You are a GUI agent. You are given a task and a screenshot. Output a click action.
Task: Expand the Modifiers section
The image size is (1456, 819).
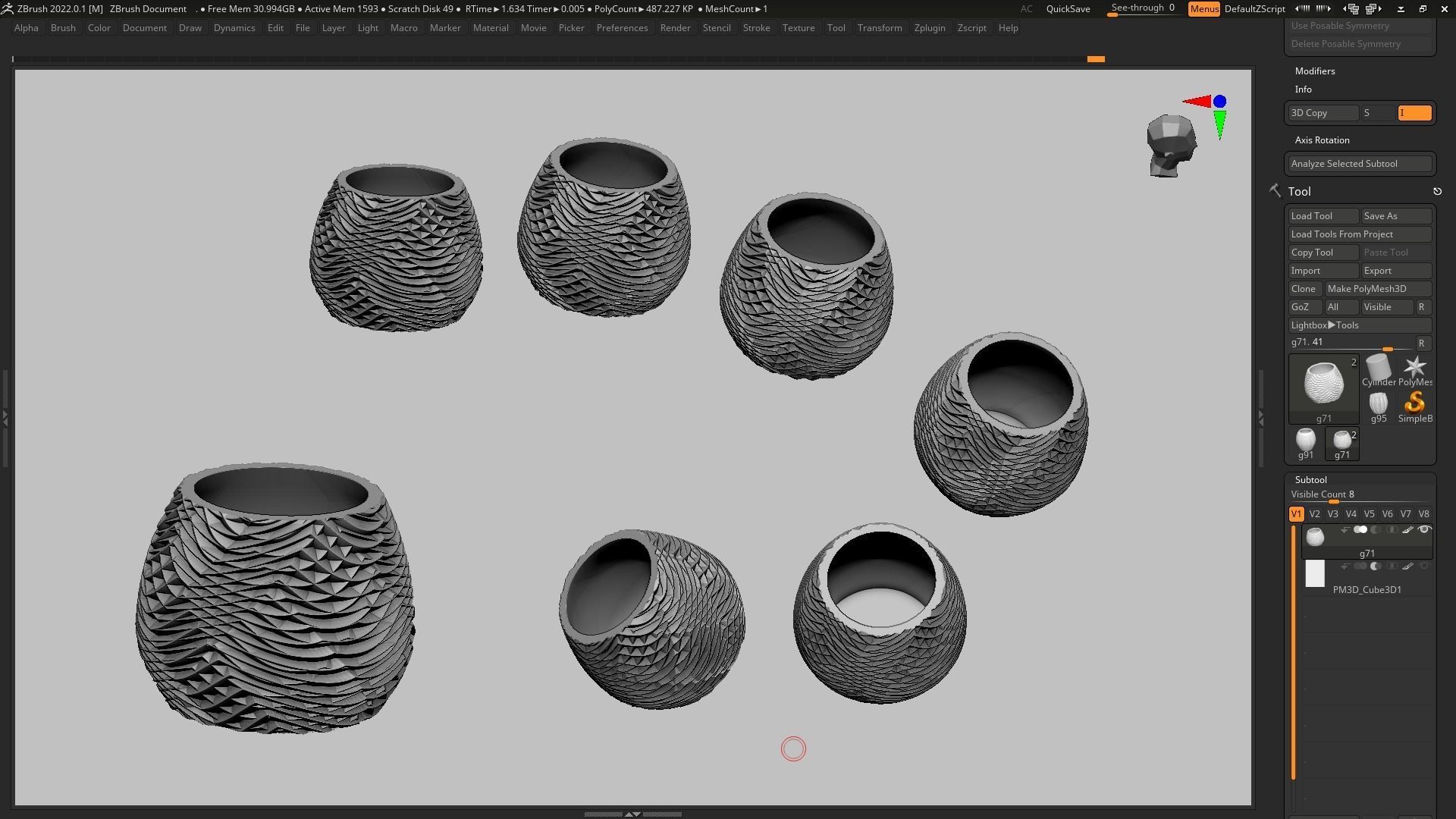coord(1315,71)
